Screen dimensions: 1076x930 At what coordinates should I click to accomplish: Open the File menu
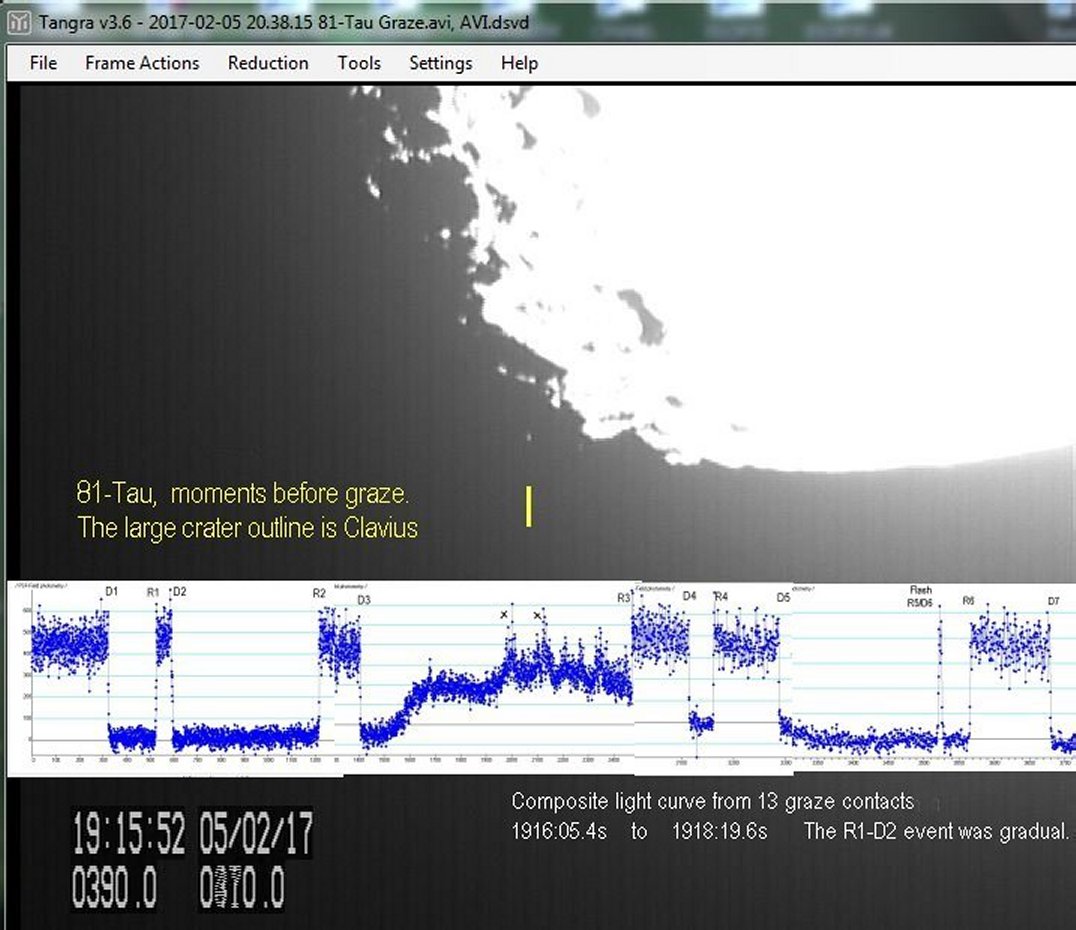[x=43, y=63]
